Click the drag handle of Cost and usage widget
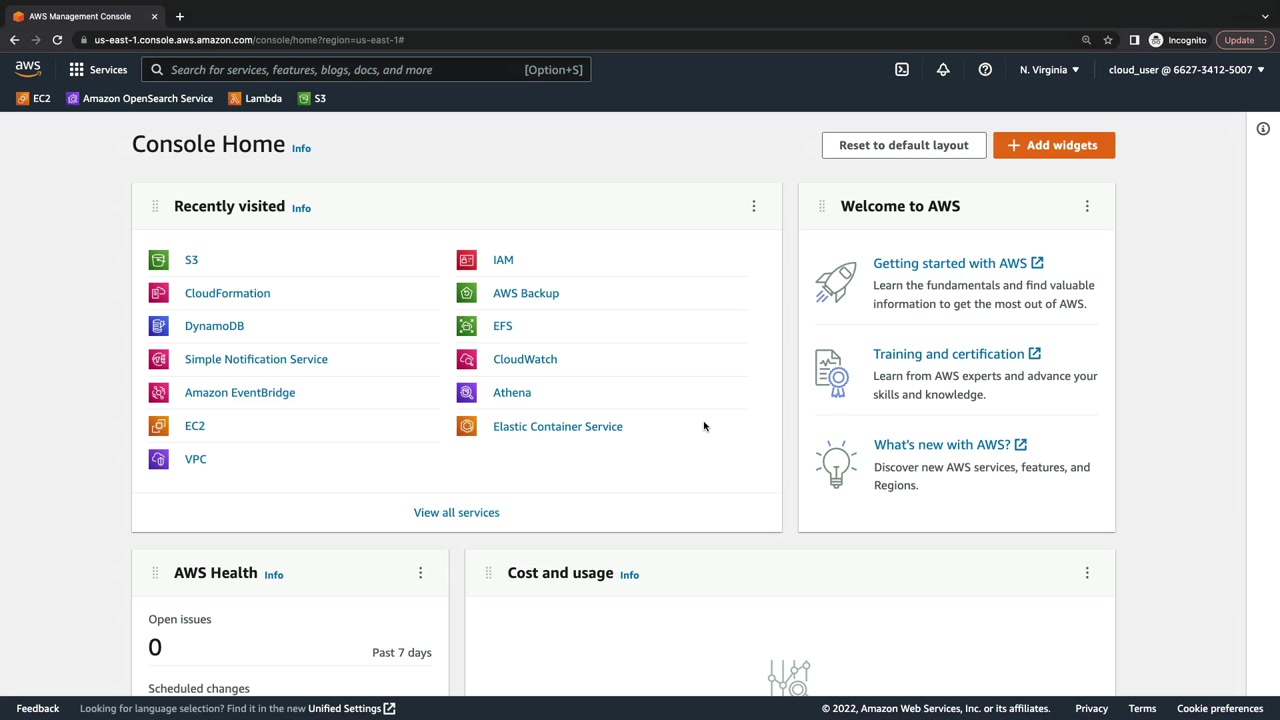Image resolution: width=1280 pixels, height=720 pixels. click(488, 573)
